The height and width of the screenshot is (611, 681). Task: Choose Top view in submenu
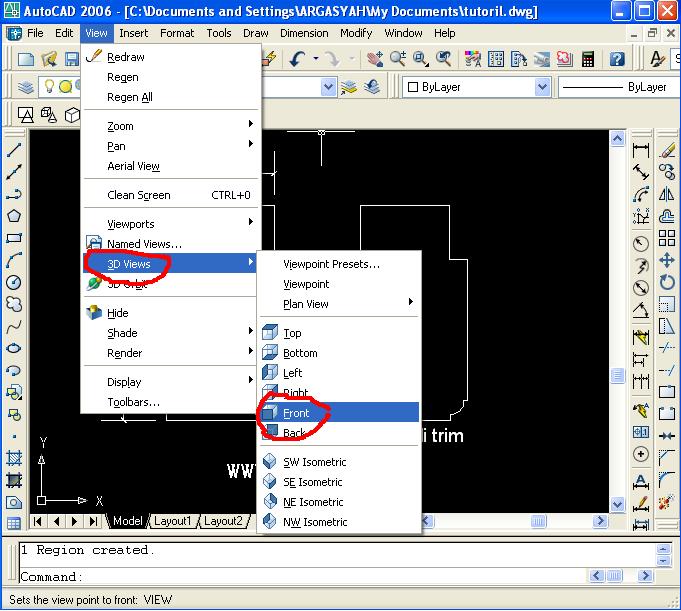click(339, 333)
